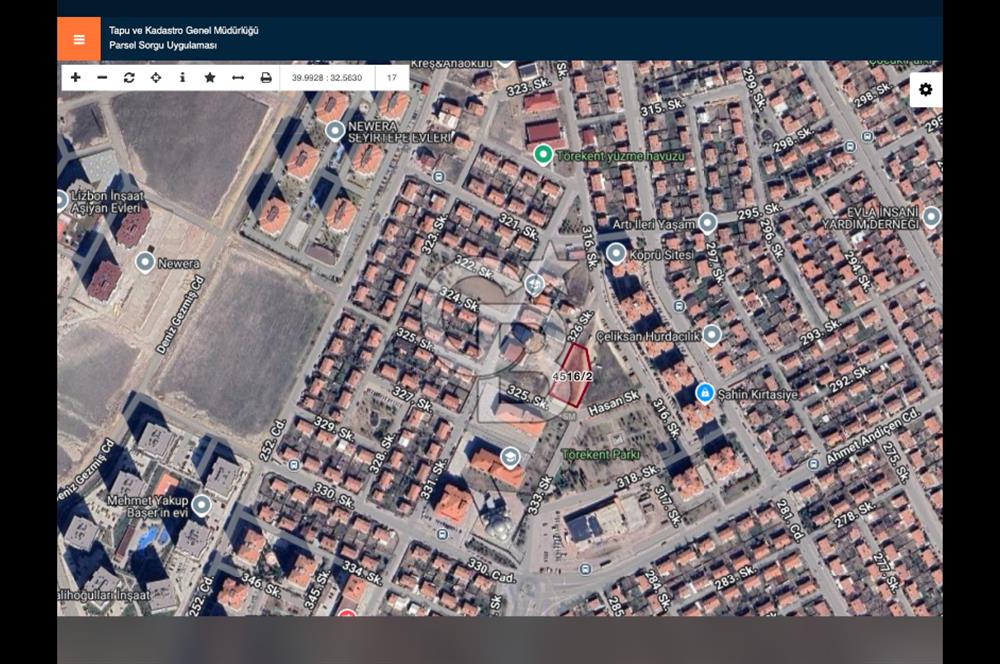Activate the crosshair locate tool
The height and width of the screenshot is (664, 1000).
point(156,77)
